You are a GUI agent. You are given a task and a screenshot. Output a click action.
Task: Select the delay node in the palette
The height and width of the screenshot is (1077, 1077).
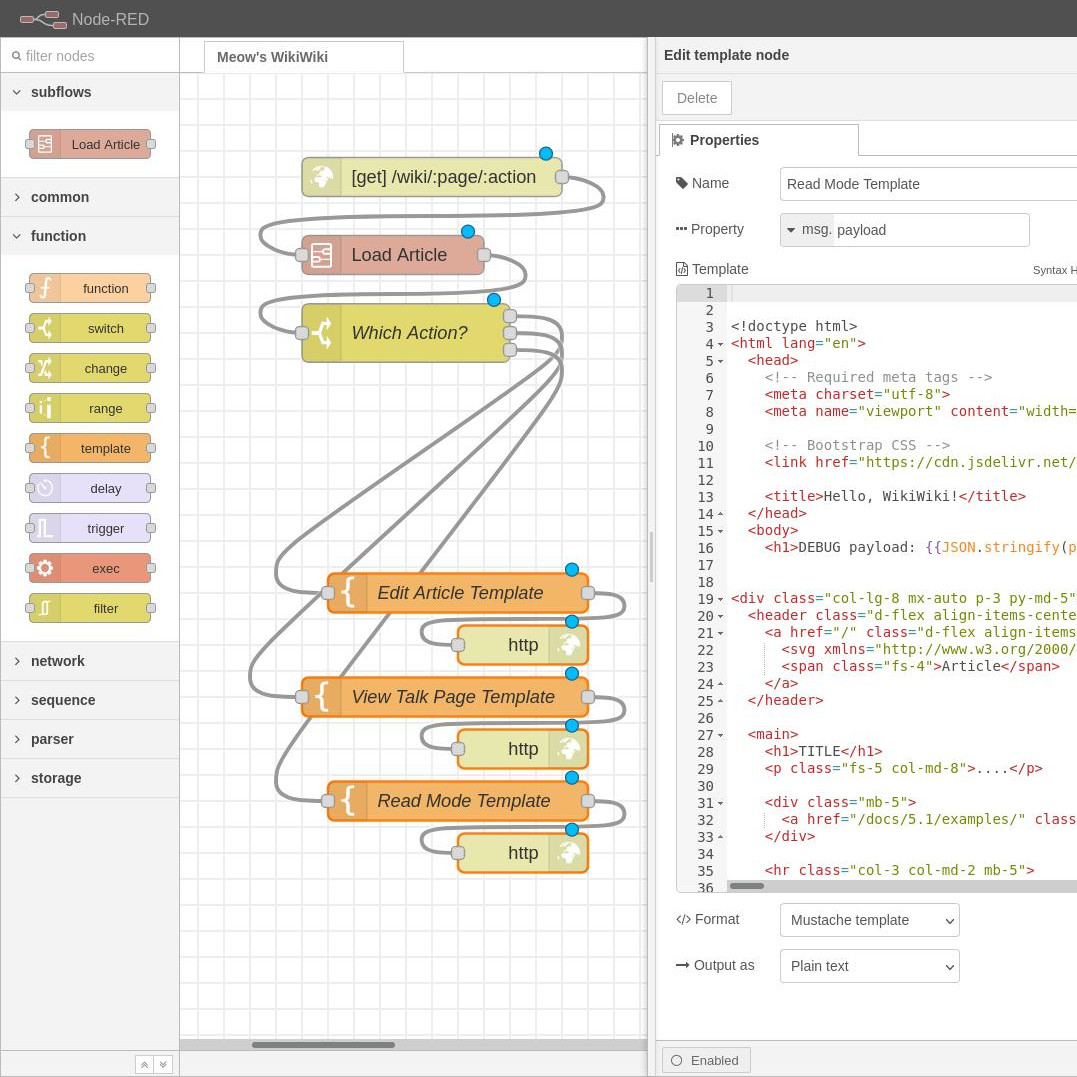pyautogui.click(x=90, y=488)
